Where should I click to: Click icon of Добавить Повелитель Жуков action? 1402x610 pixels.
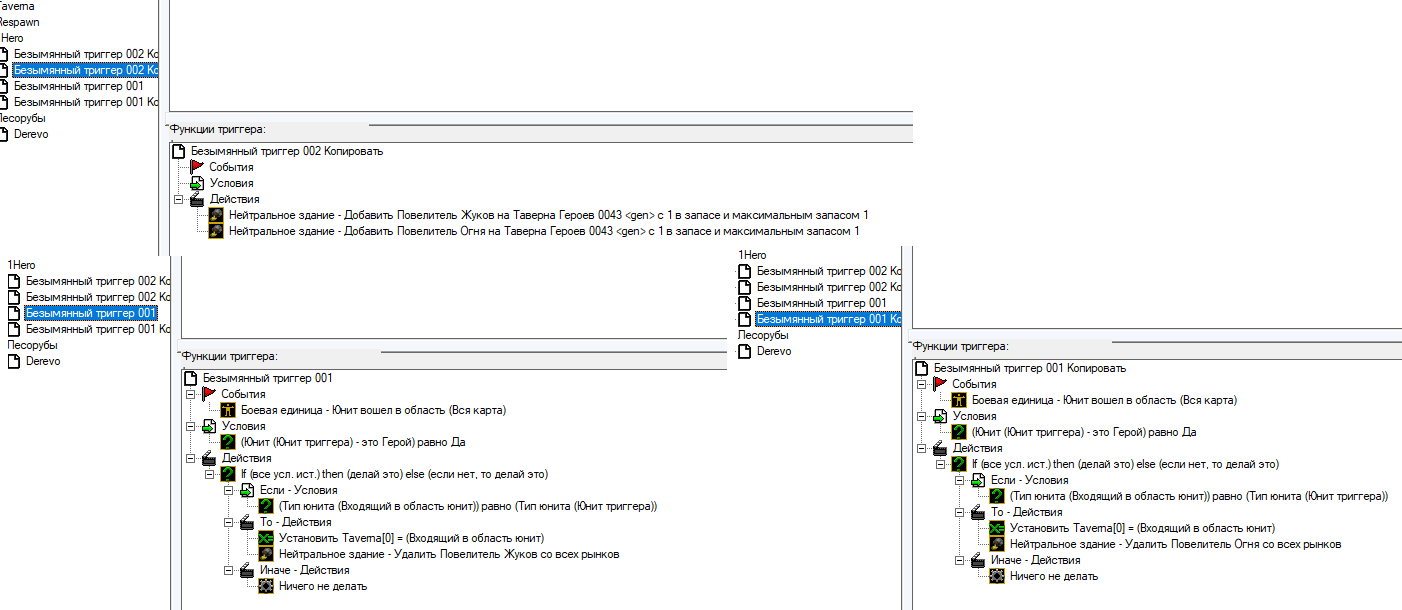coord(216,215)
